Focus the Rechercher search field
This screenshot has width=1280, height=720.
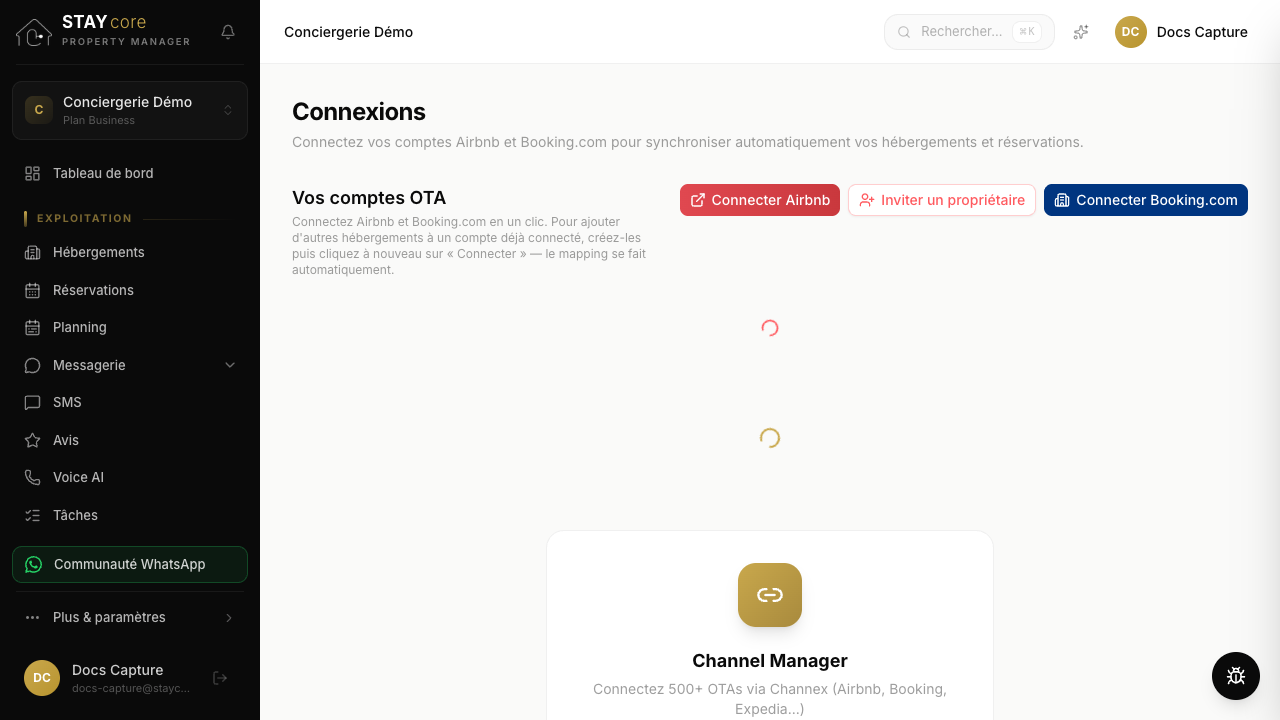(969, 32)
